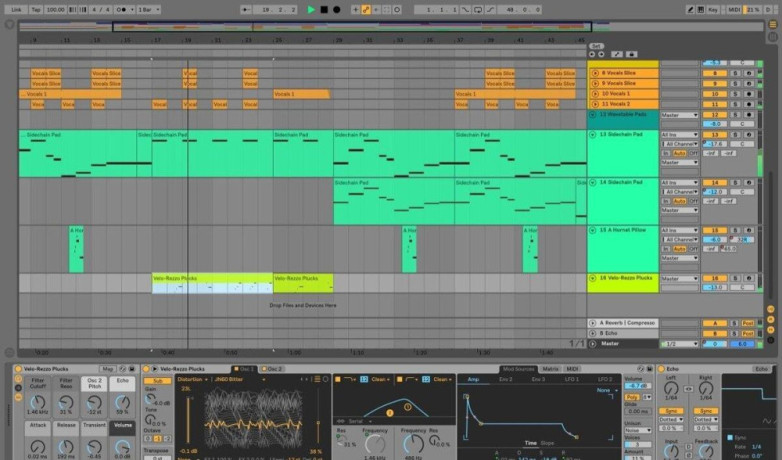
Task: Solo the B Echo return track
Action: click(735, 333)
